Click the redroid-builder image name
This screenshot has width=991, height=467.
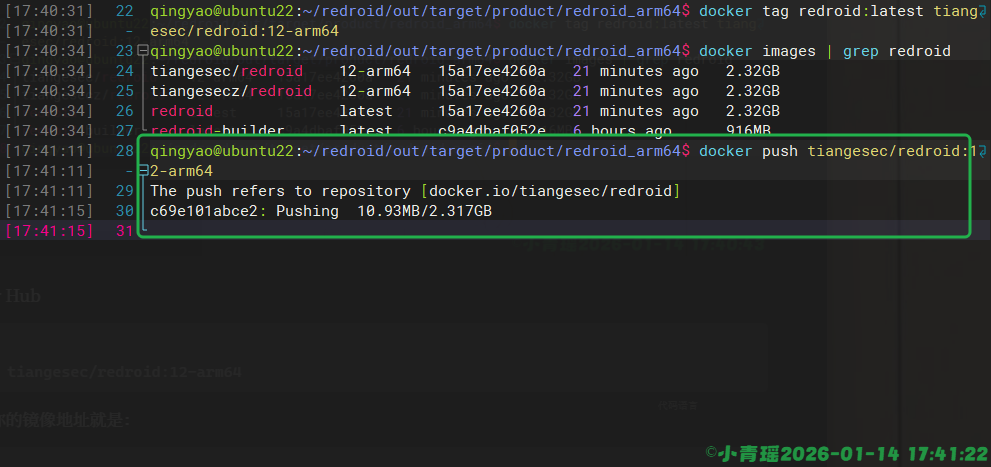tap(217, 131)
